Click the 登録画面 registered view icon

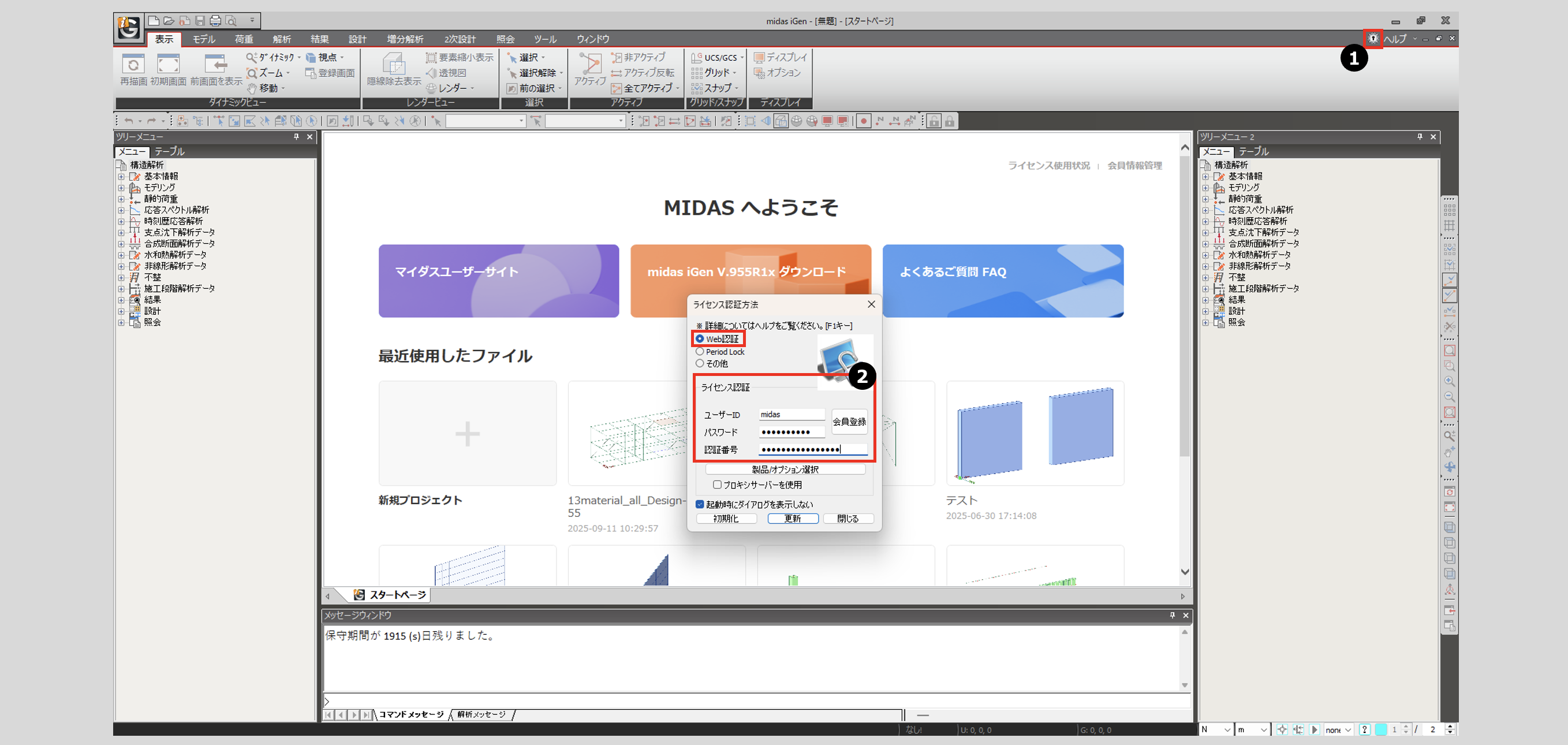tap(311, 73)
